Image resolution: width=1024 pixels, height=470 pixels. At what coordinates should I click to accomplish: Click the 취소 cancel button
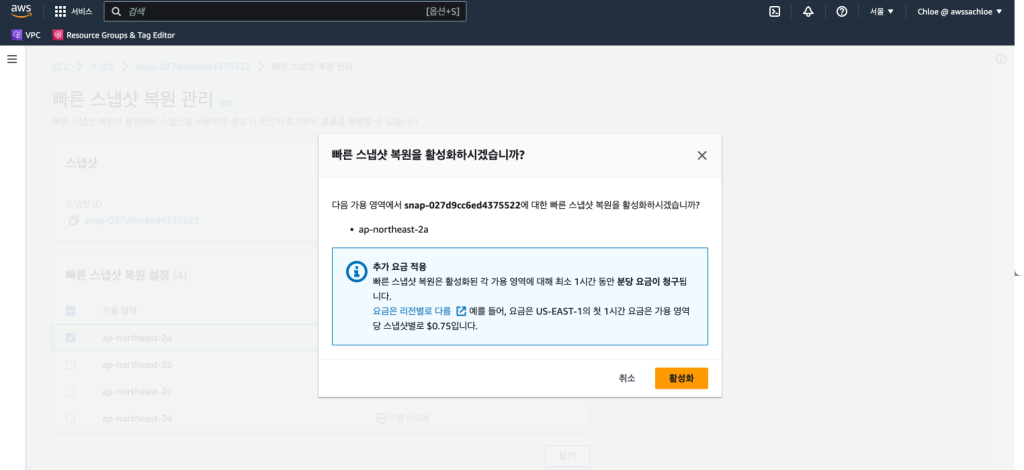627,378
